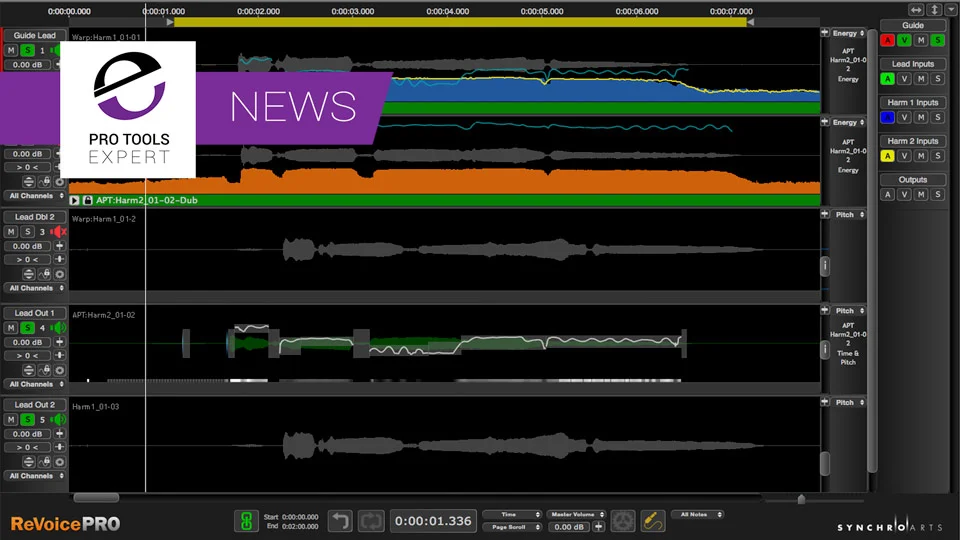Open the All Notes dropdown
This screenshot has height=540, width=960.
point(698,515)
